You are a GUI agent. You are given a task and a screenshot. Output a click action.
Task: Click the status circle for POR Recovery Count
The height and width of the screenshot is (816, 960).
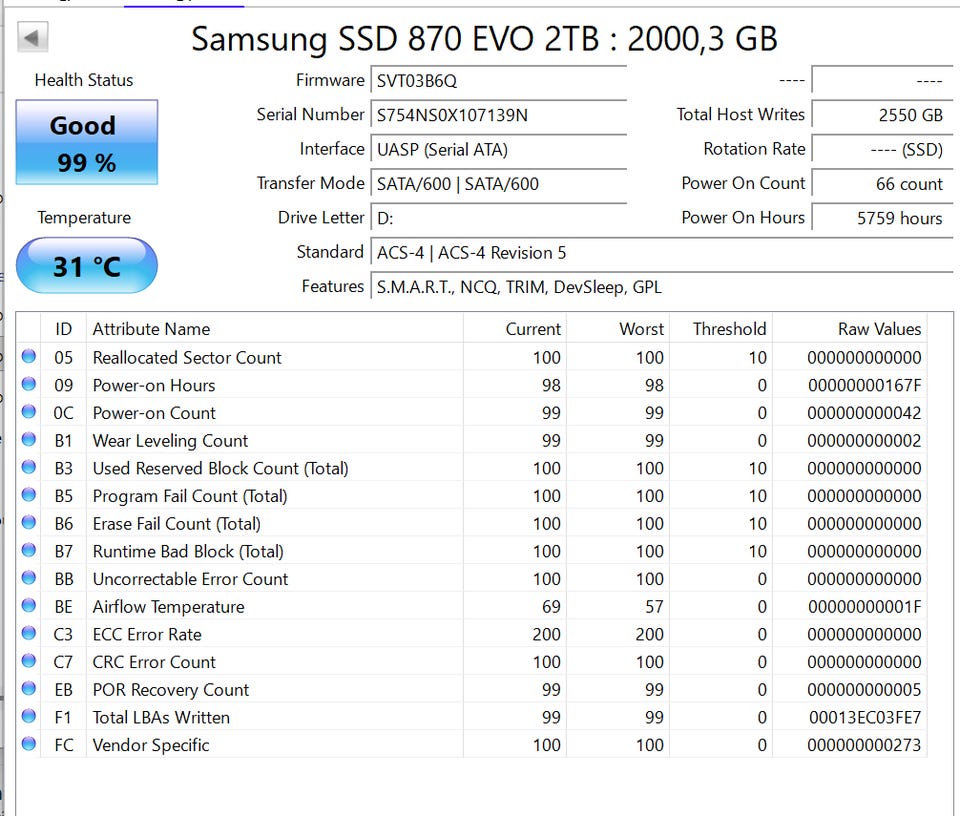[x=28, y=688]
